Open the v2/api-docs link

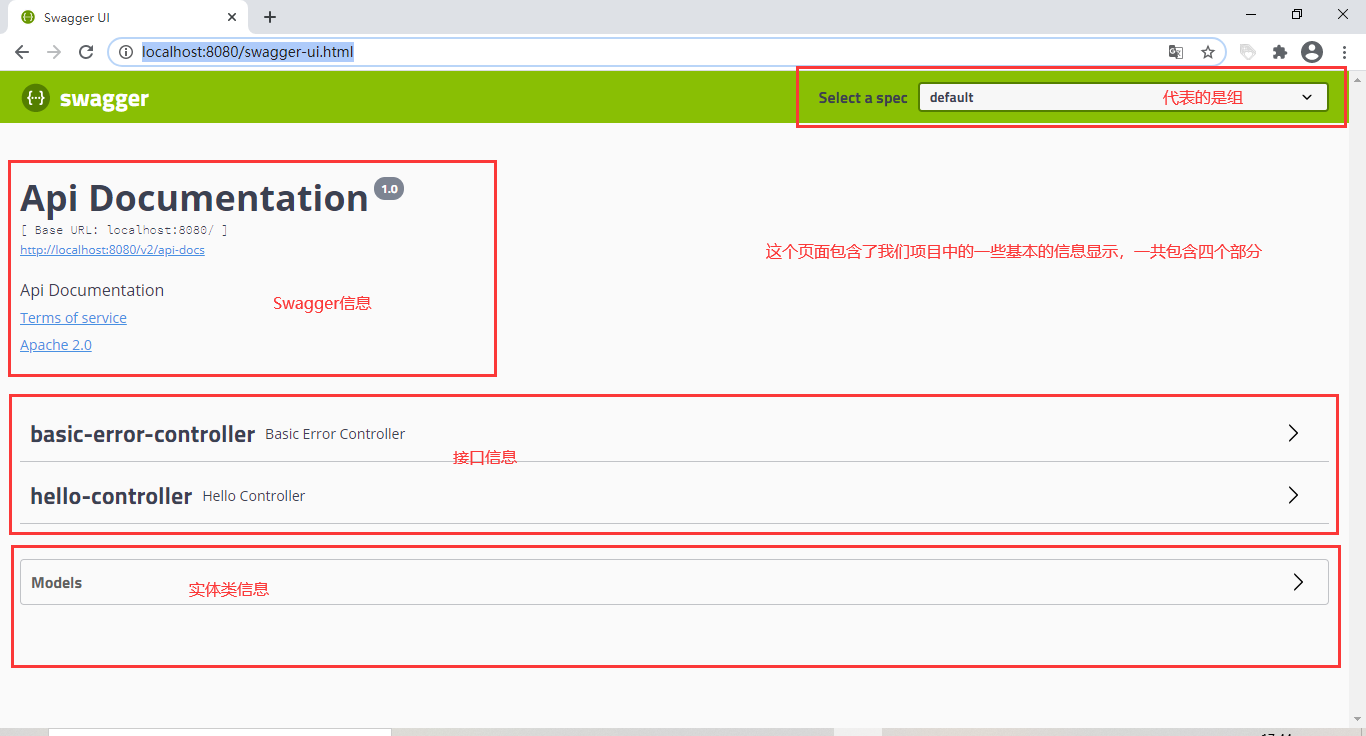point(112,250)
